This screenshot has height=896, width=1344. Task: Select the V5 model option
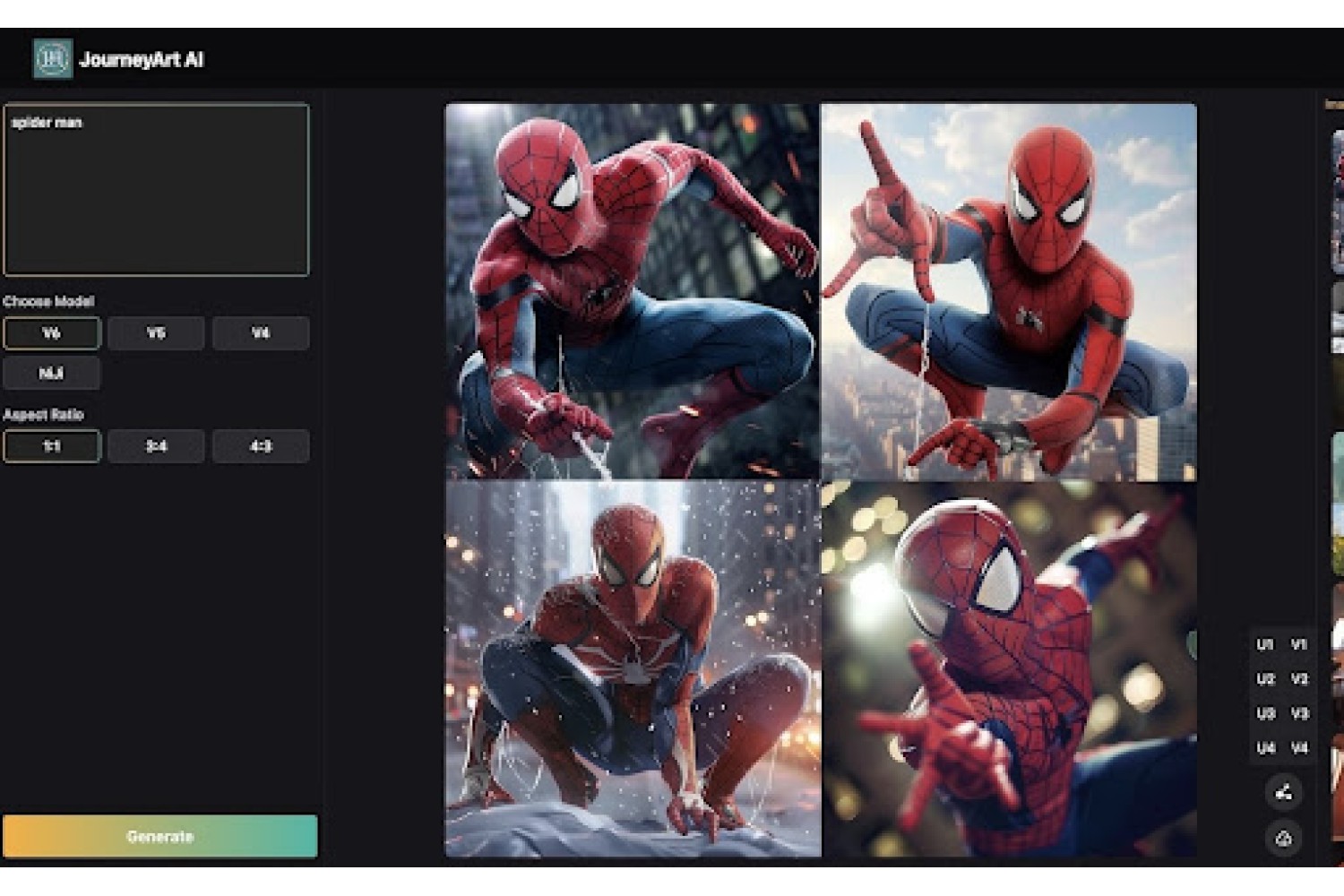click(156, 333)
